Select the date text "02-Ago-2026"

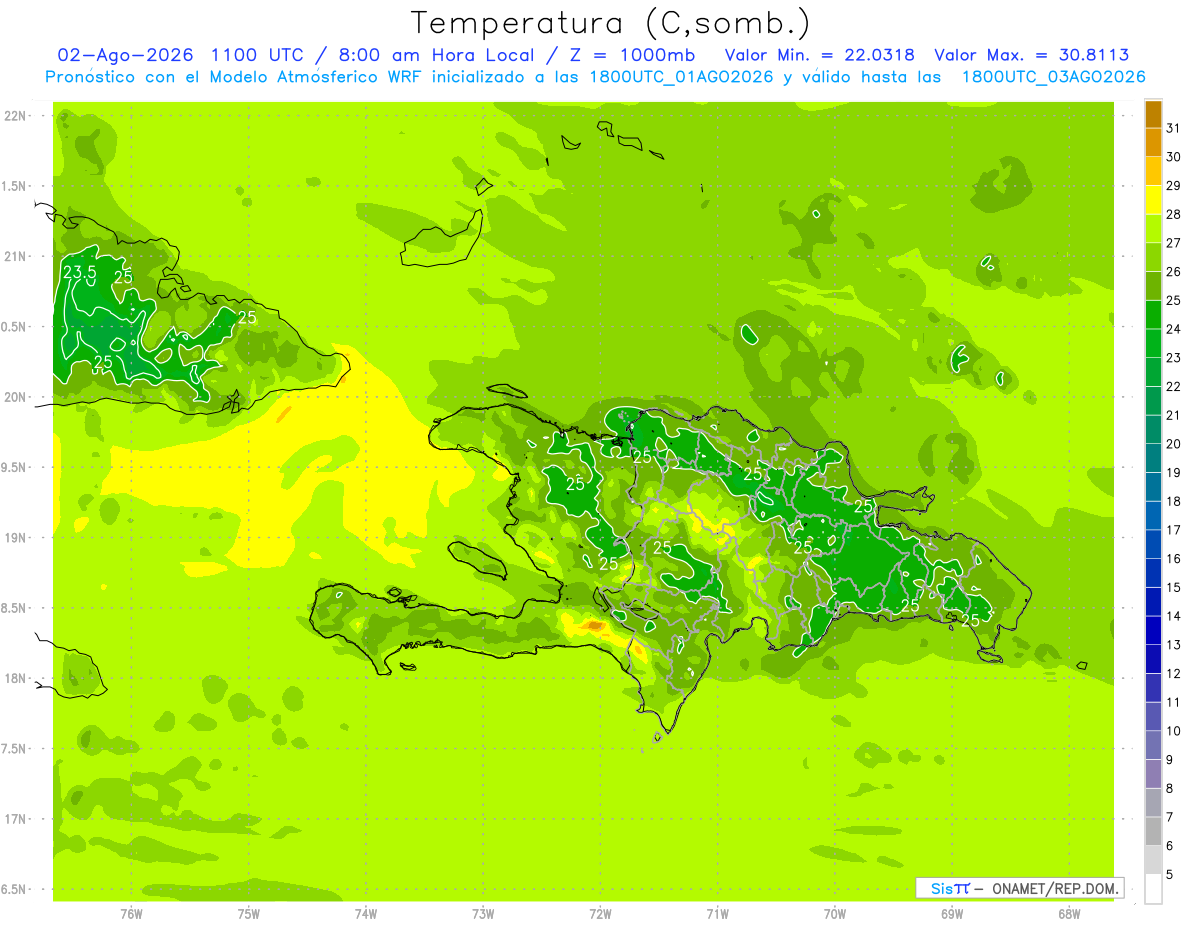pos(125,55)
